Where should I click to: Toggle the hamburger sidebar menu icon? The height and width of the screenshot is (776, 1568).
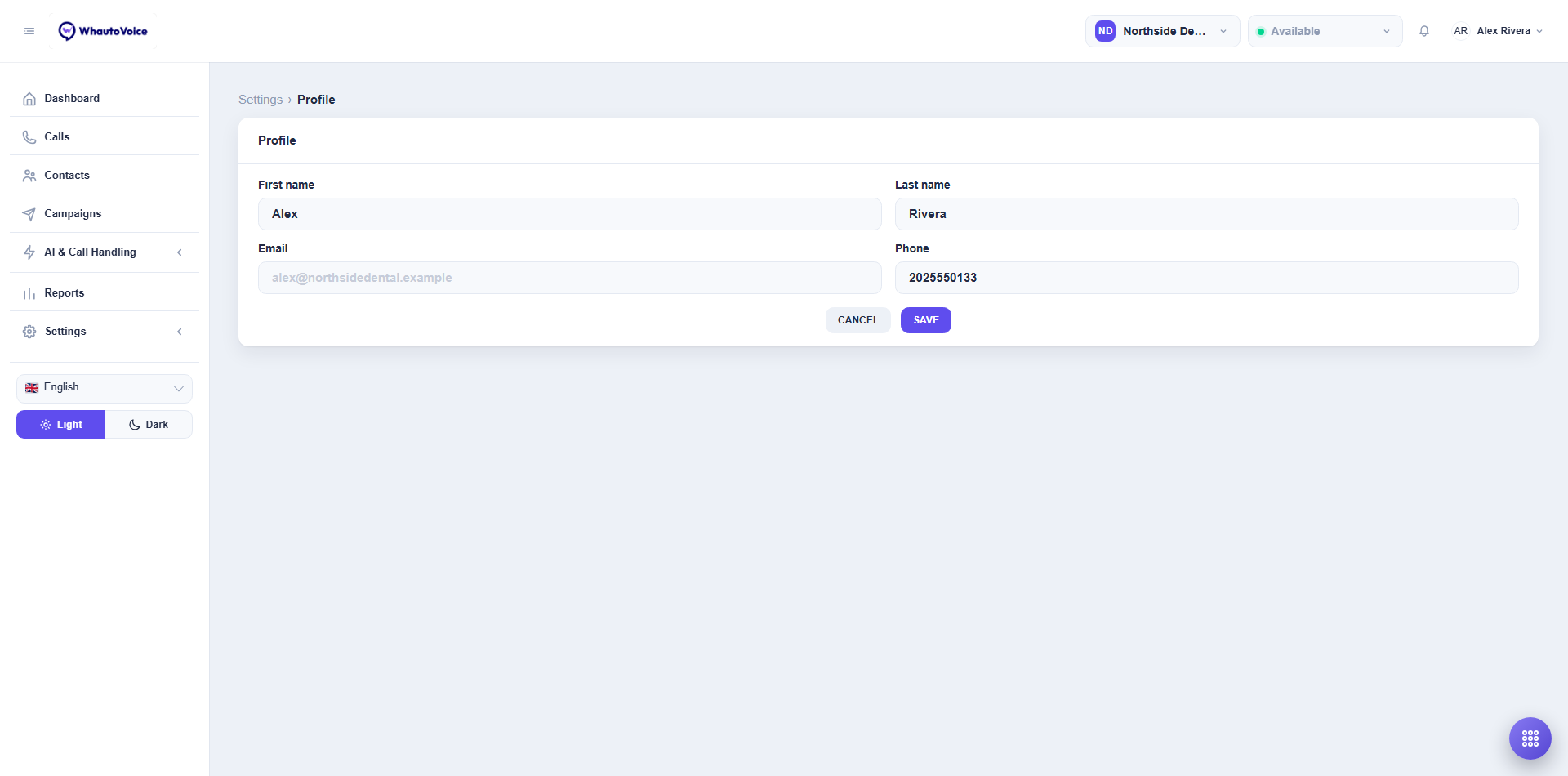pos(29,31)
